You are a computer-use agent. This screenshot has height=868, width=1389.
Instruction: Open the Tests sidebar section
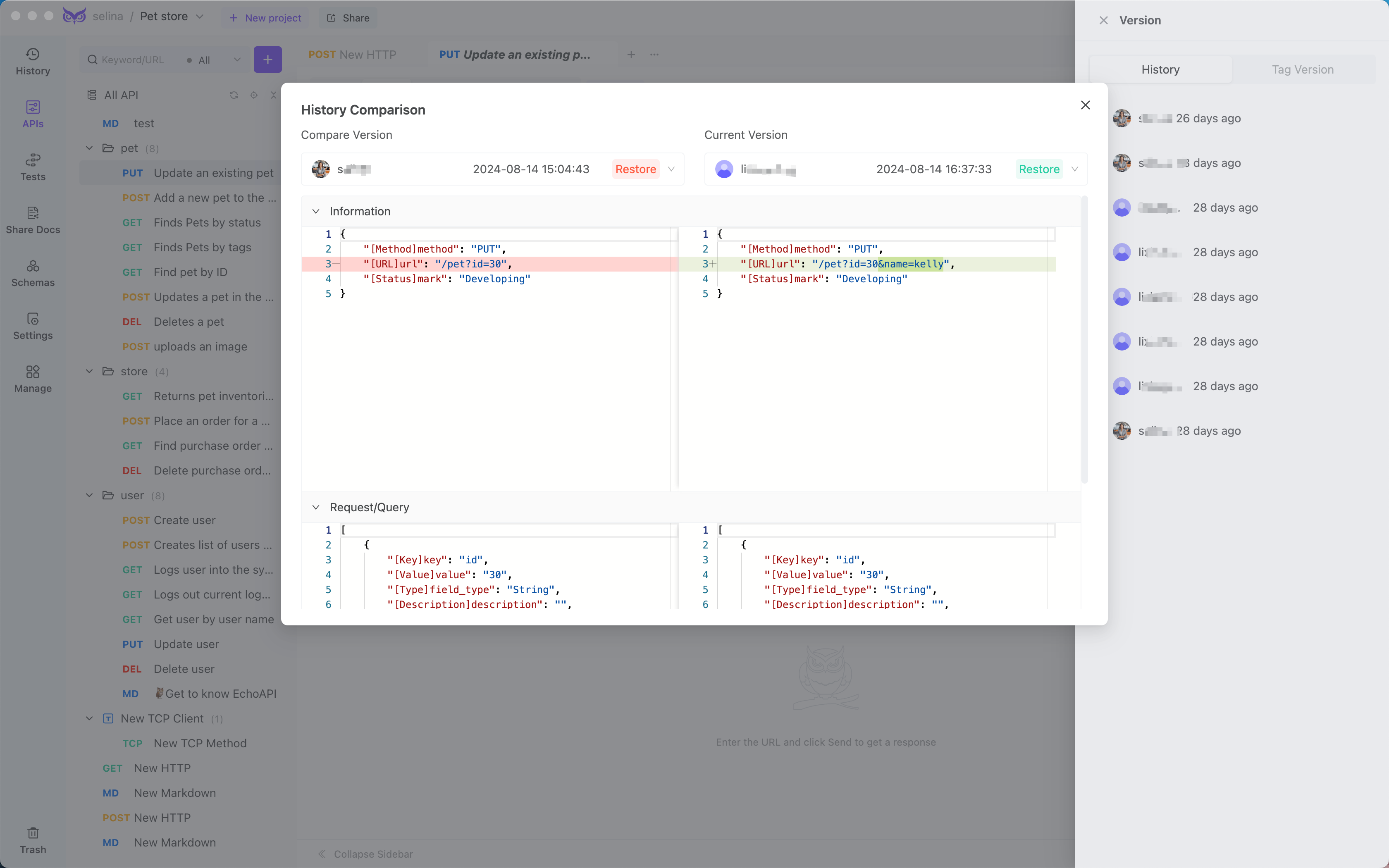[x=33, y=168]
